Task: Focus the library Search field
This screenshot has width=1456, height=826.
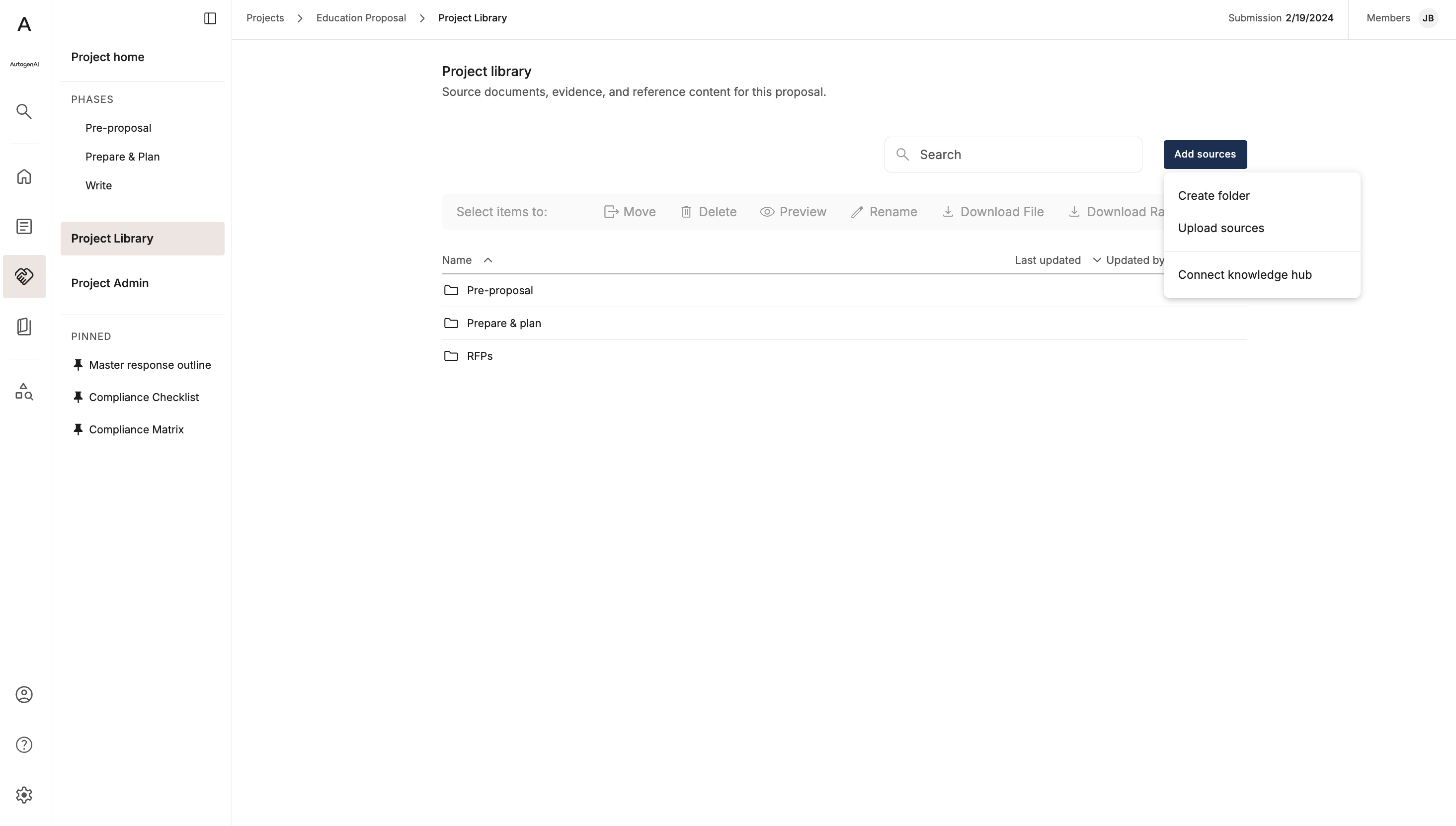Action: pyautogui.click(x=1013, y=154)
